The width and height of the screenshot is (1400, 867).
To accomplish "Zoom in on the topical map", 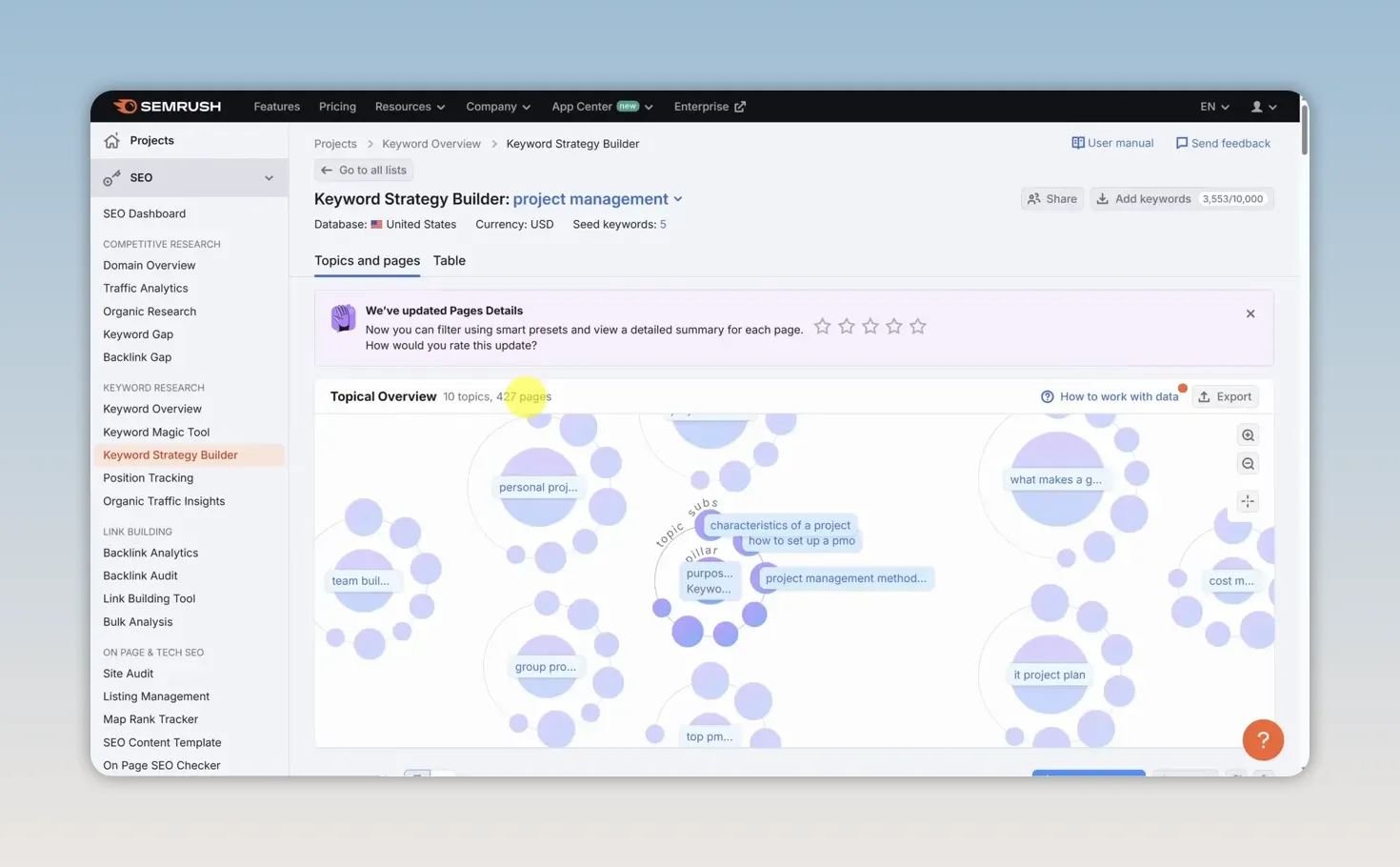I will (1248, 435).
